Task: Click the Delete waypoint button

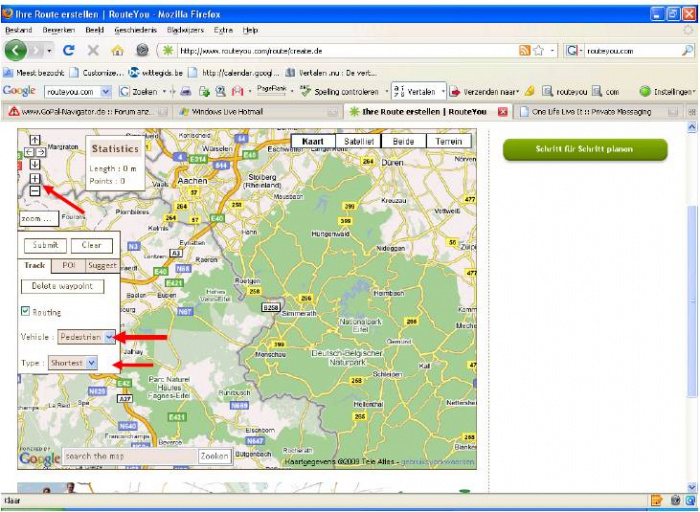Action: coord(62,286)
